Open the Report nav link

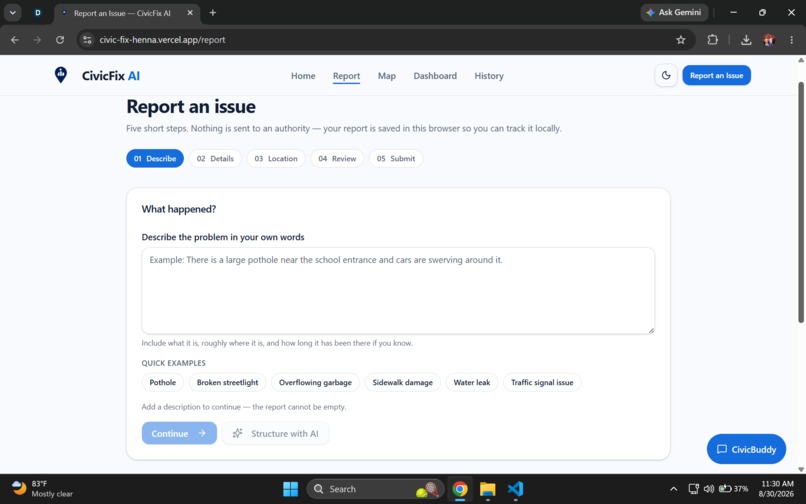(x=346, y=76)
